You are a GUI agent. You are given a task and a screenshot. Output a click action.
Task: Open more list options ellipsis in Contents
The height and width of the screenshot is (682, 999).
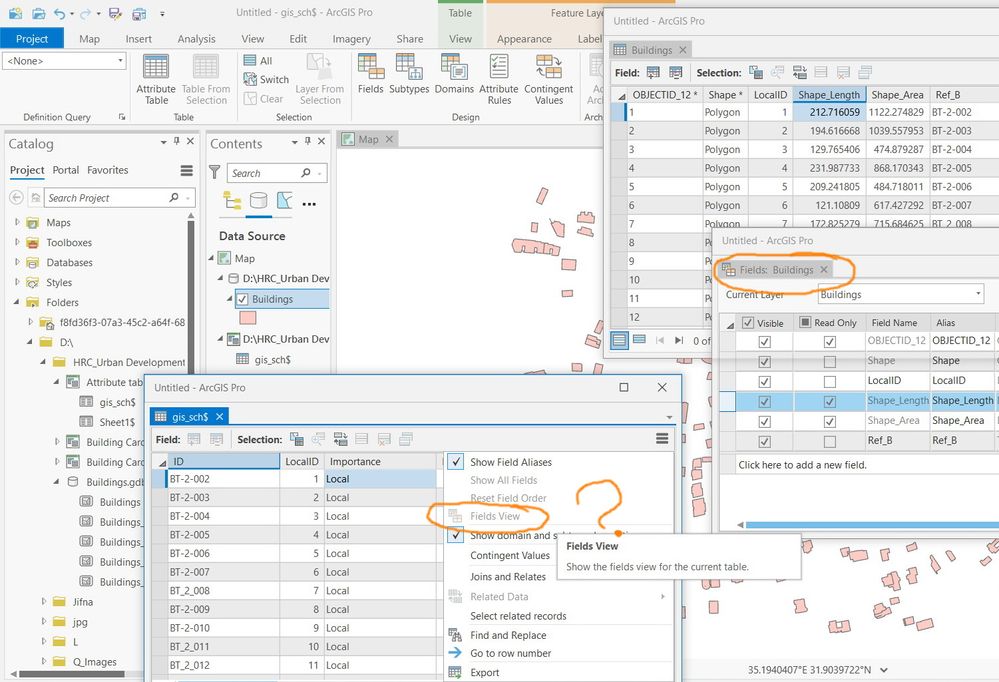click(x=309, y=204)
